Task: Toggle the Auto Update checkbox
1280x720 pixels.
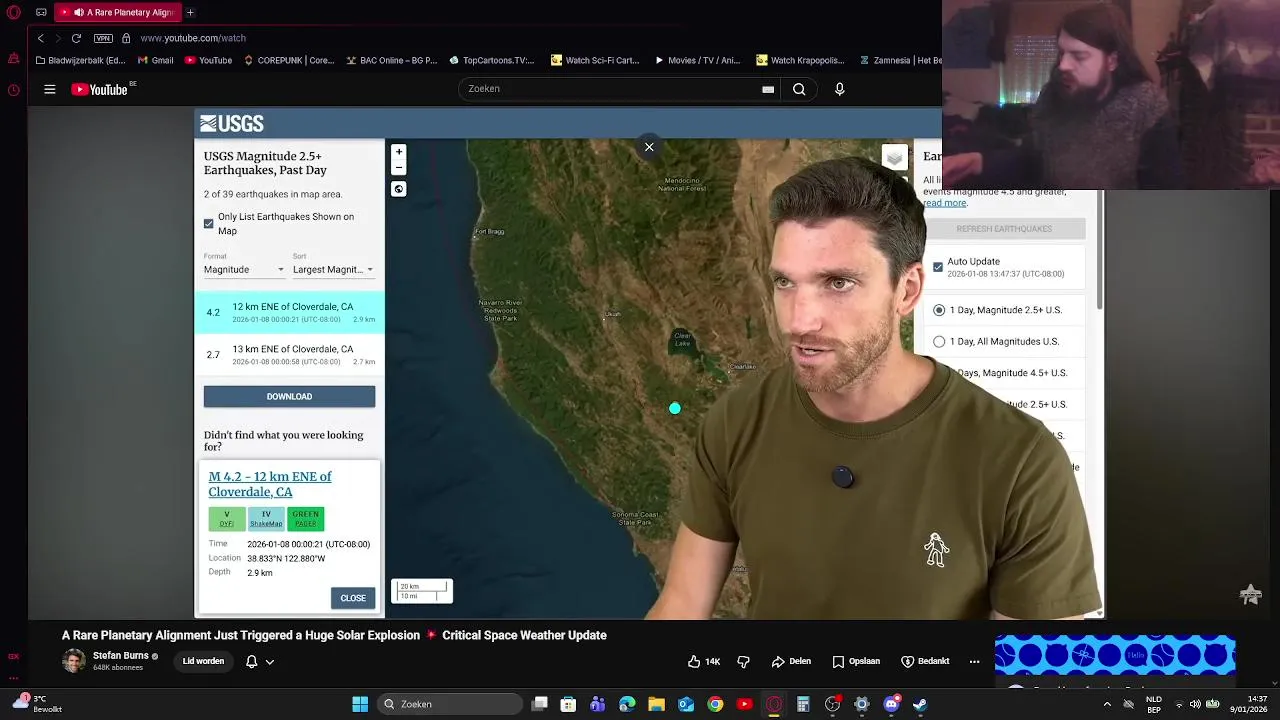Action: [938, 267]
